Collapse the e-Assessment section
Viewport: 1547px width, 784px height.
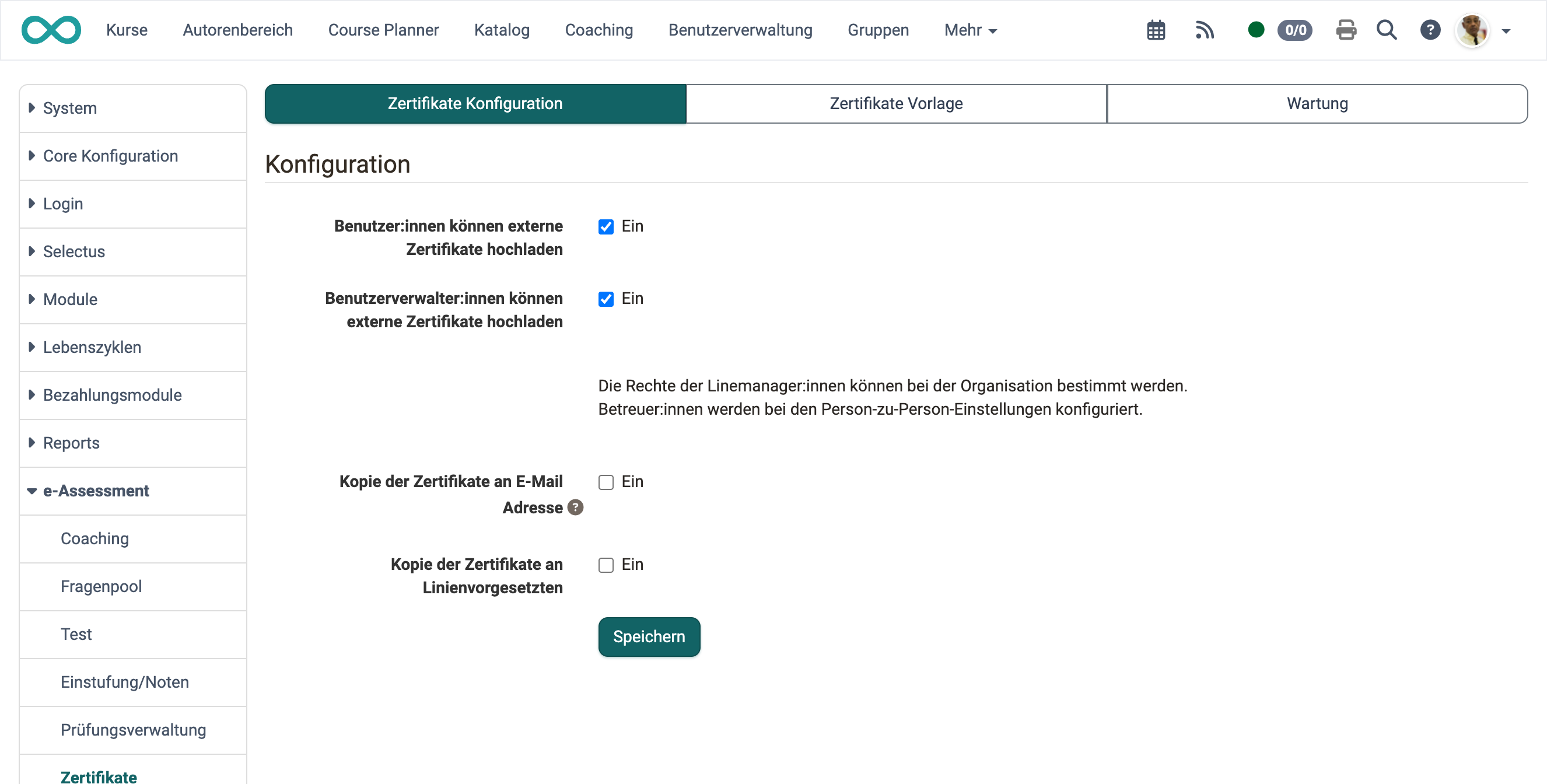click(133, 491)
